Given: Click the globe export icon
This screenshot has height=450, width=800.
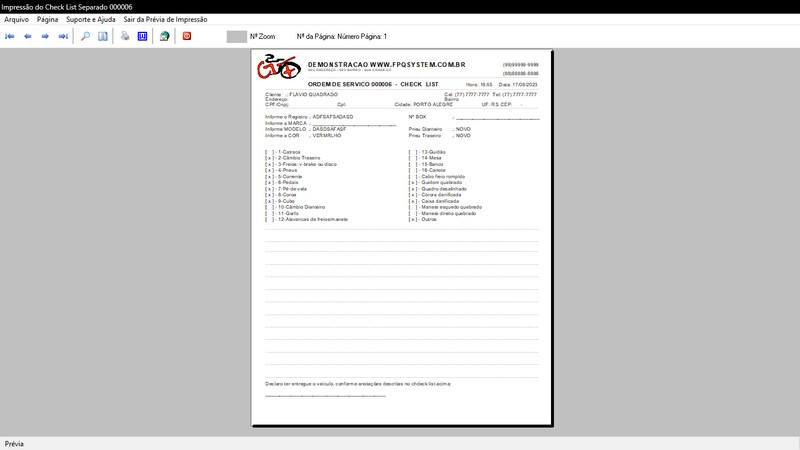Looking at the screenshot, I should tap(164, 36).
